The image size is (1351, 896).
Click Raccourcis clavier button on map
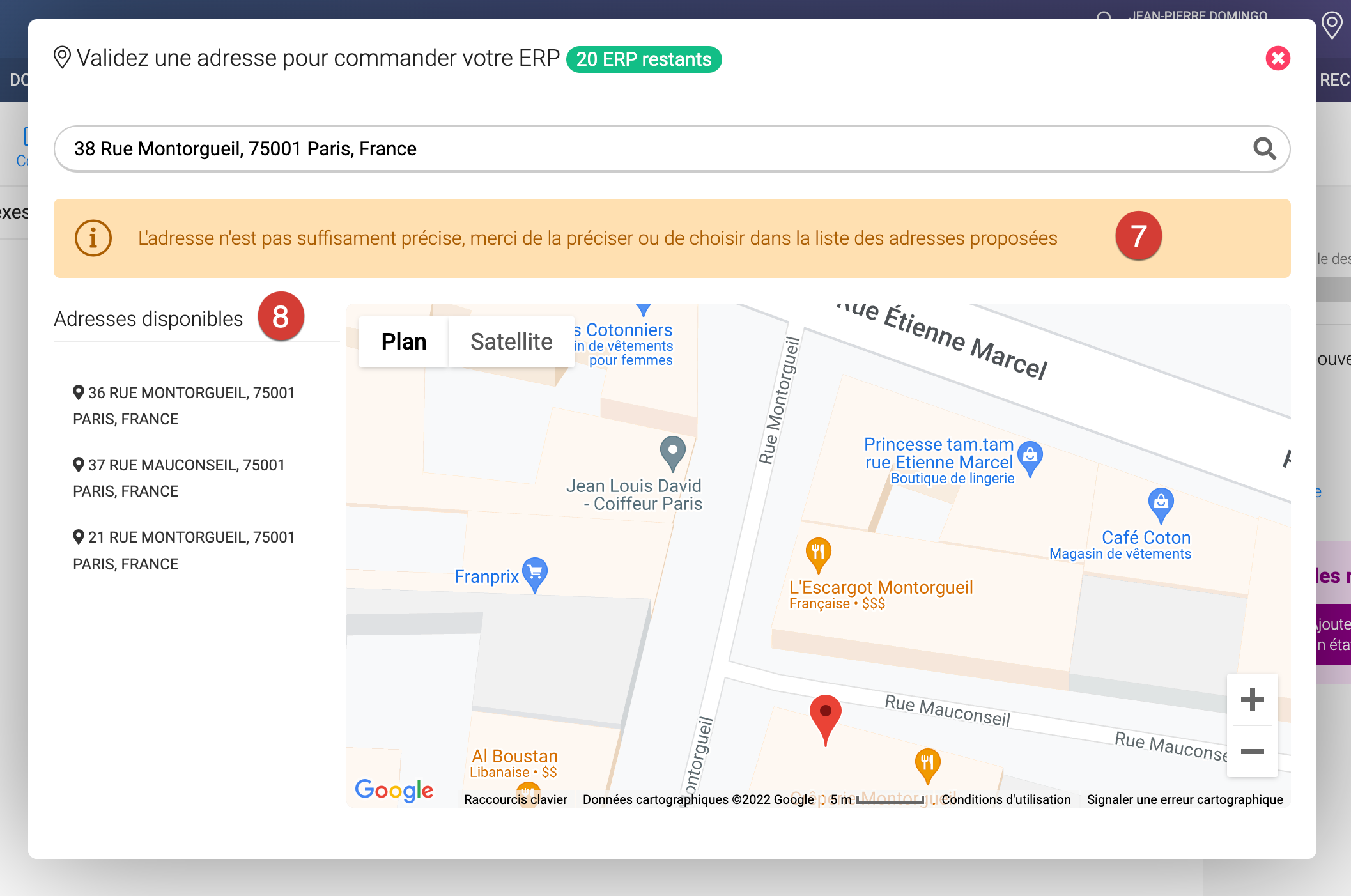click(x=515, y=799)
